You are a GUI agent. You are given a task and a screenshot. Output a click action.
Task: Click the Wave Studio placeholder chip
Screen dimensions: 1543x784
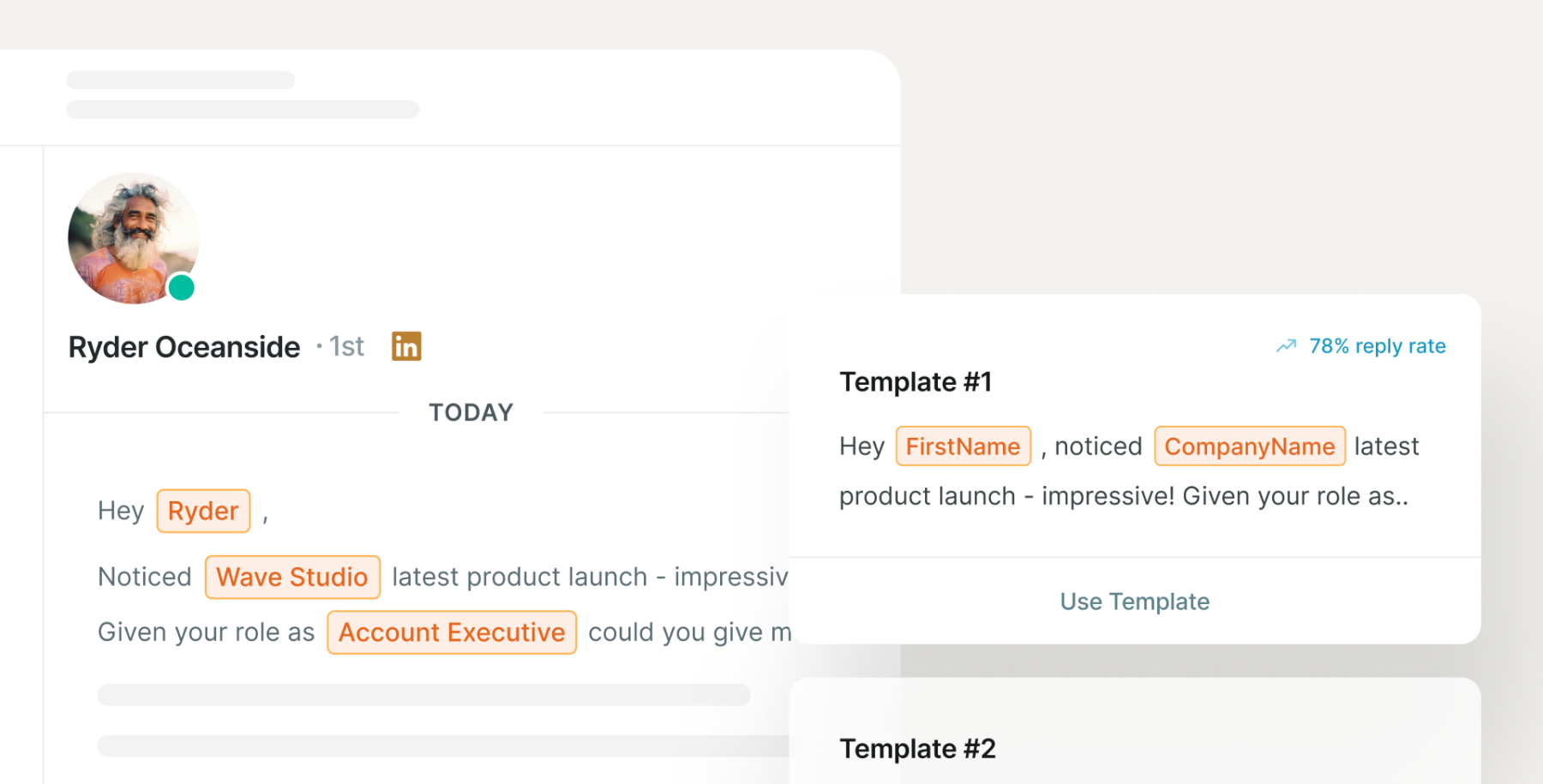tap(292, 577)
